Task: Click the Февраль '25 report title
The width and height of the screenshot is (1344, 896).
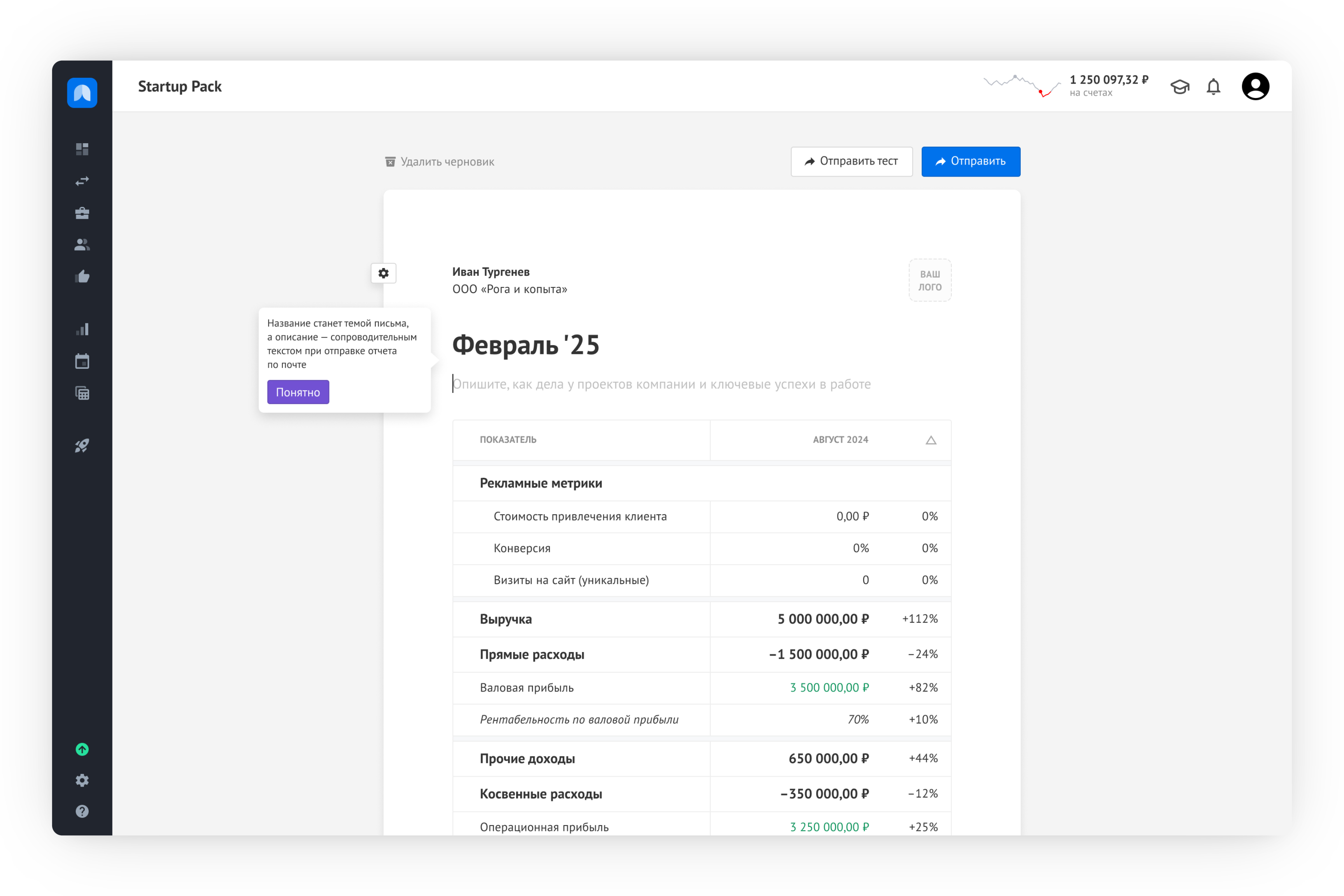Action: [x=526, y=345]
